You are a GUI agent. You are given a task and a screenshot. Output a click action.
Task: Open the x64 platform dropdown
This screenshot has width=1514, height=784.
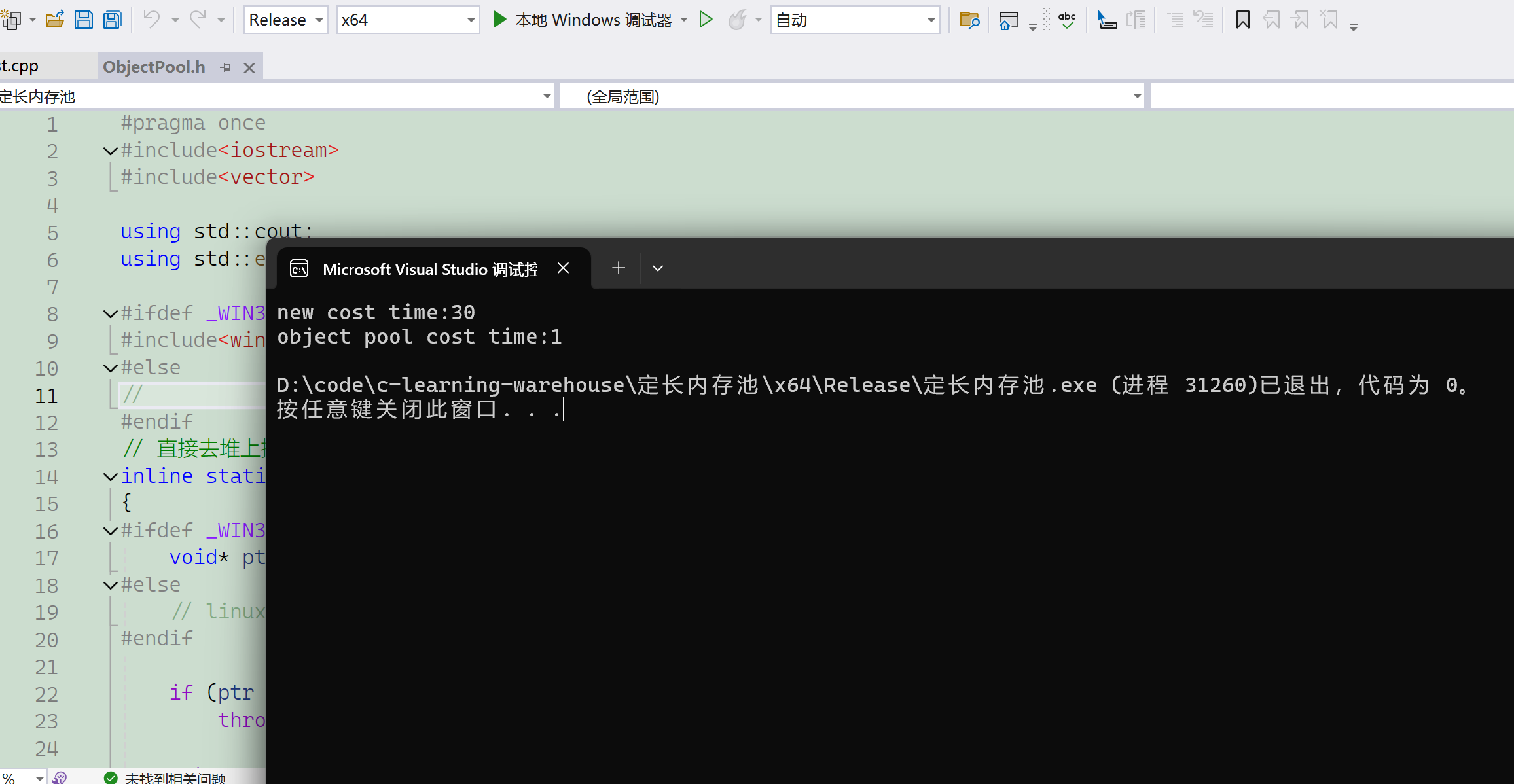[x=407, y=20]
